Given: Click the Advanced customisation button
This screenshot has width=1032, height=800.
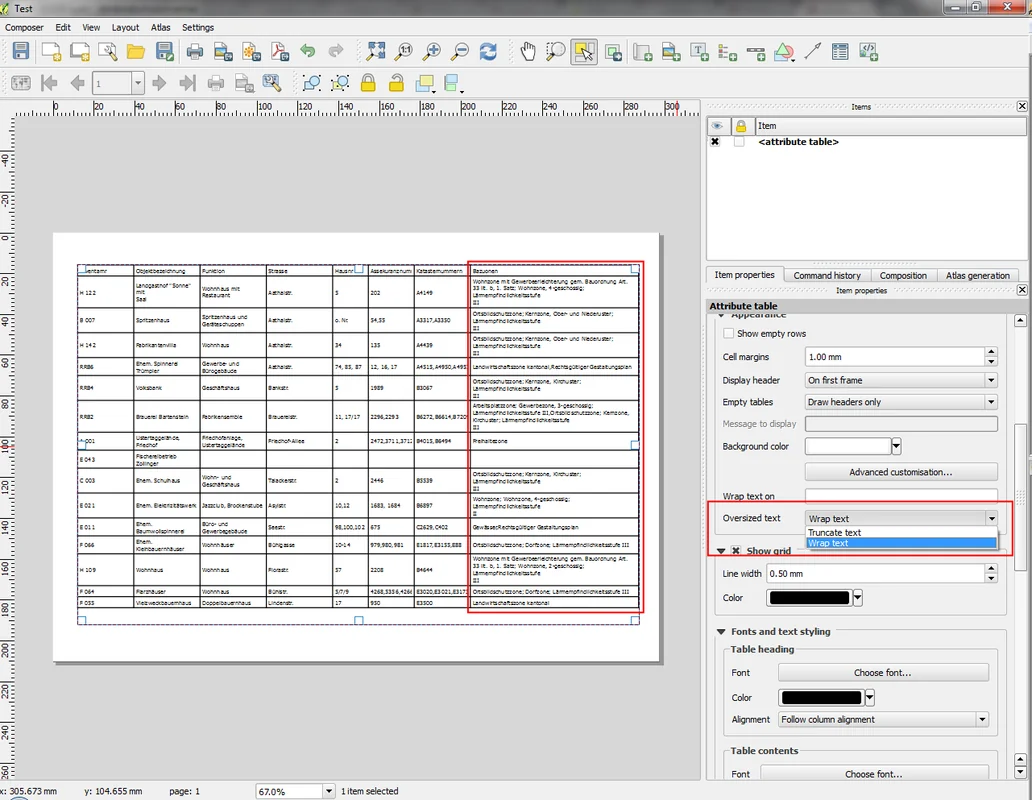Looking at the screenshot, I should click(900, 472).
